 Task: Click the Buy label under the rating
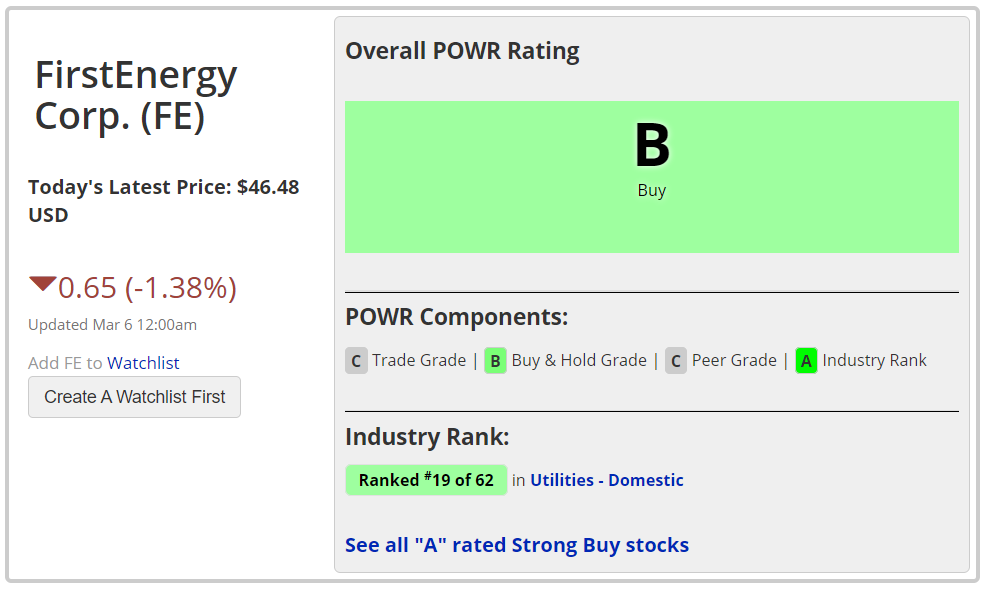652,190
